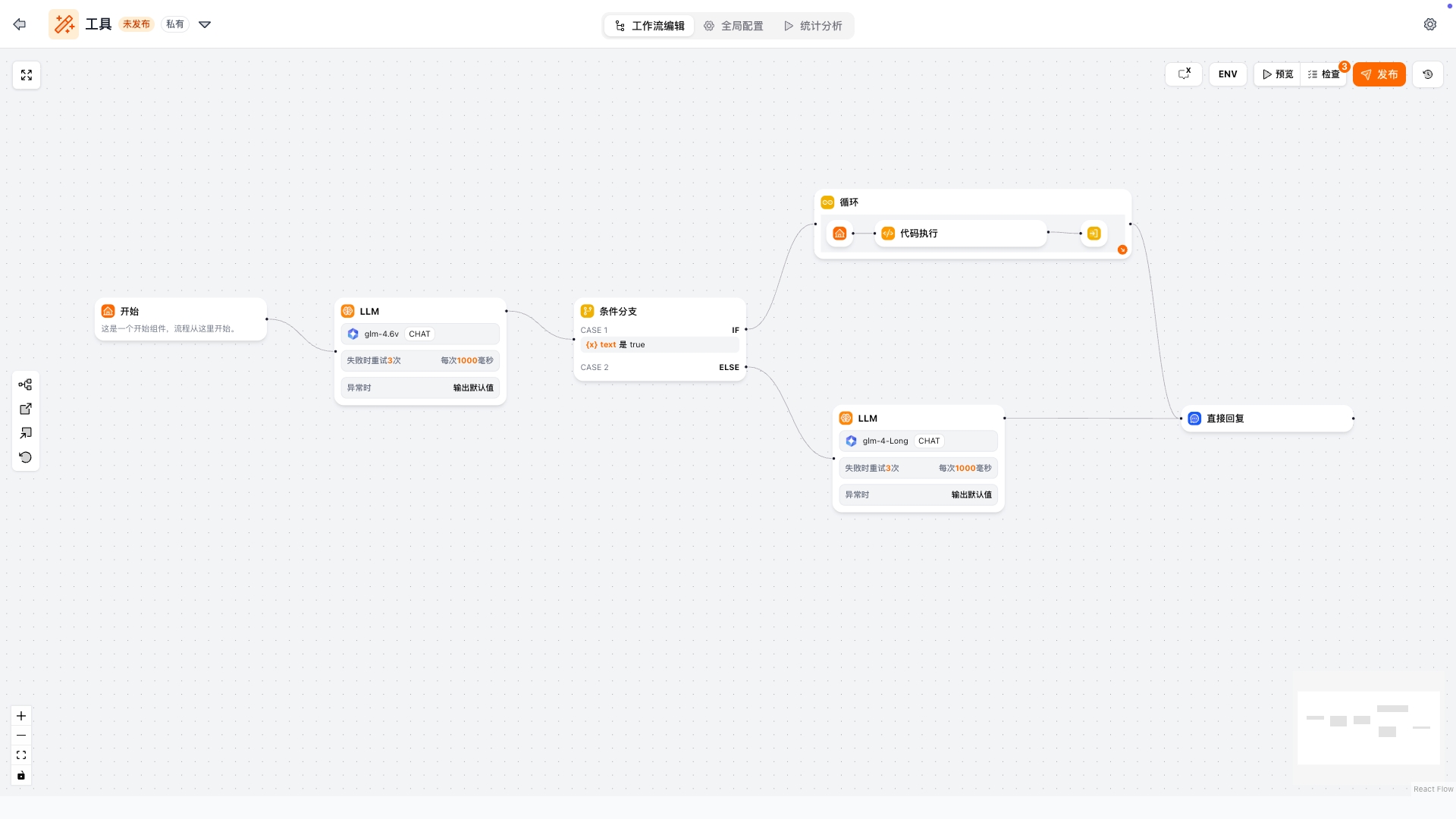
Task: Switch to the 全局配置 tab
Action: (x=733, y=26)
